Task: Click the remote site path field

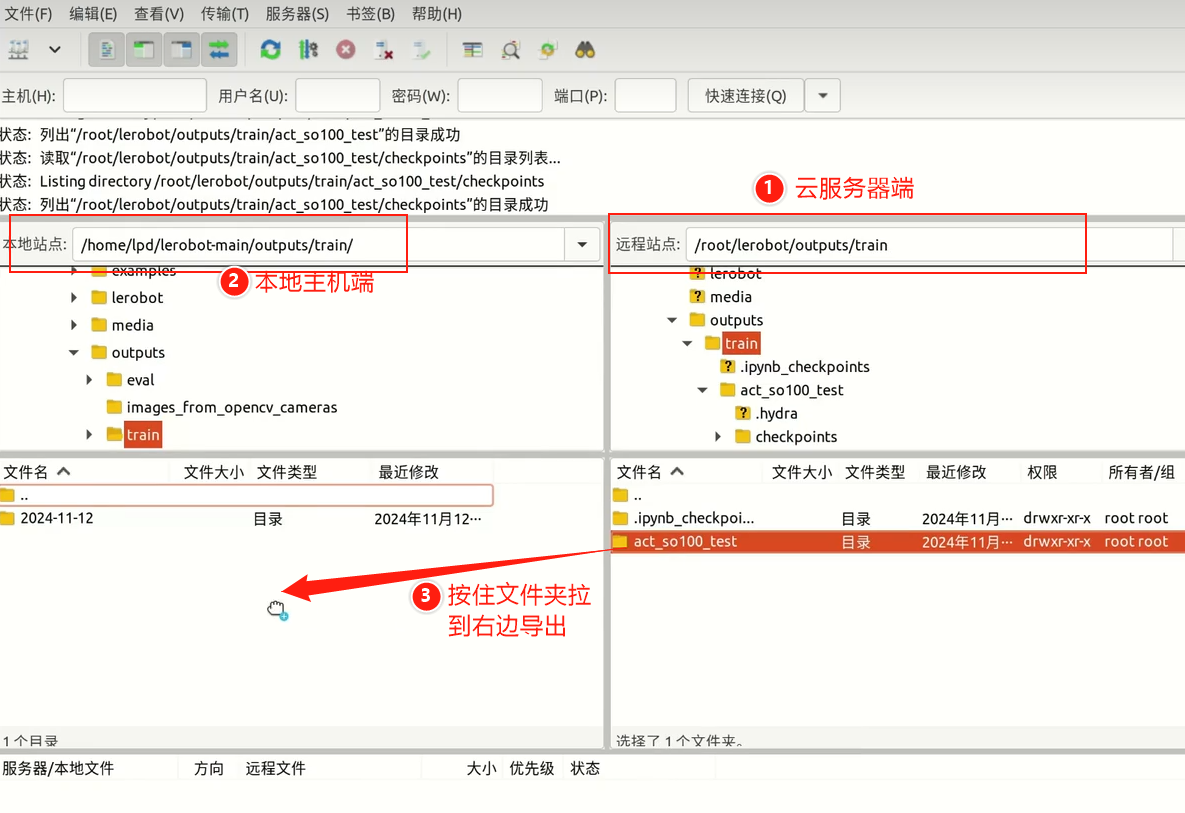Action: pyautogui.click(x=930, y=245)
